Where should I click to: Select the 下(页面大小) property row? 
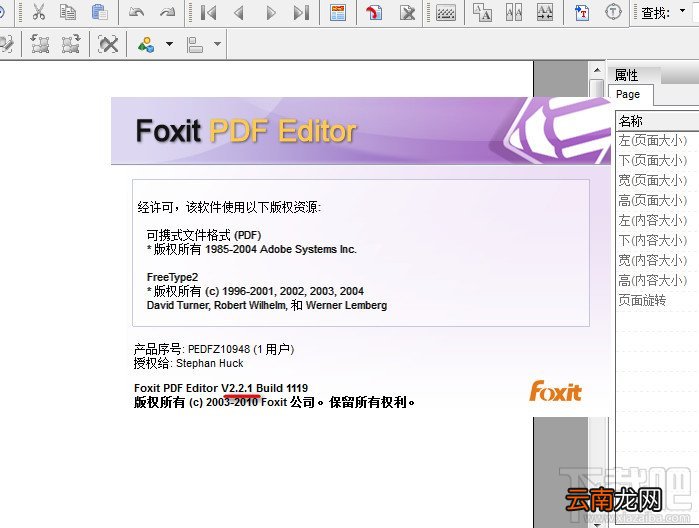657,161
